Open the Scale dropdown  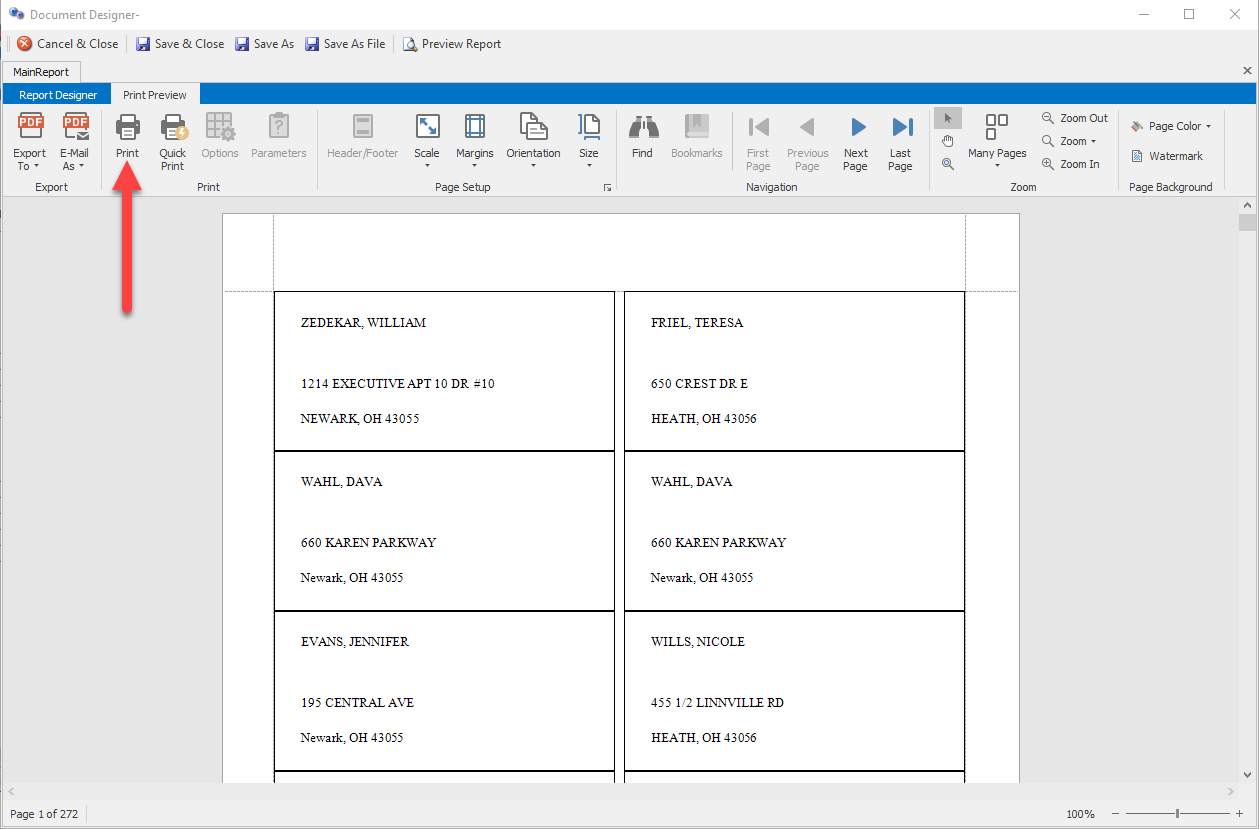(x=427, y=141)
